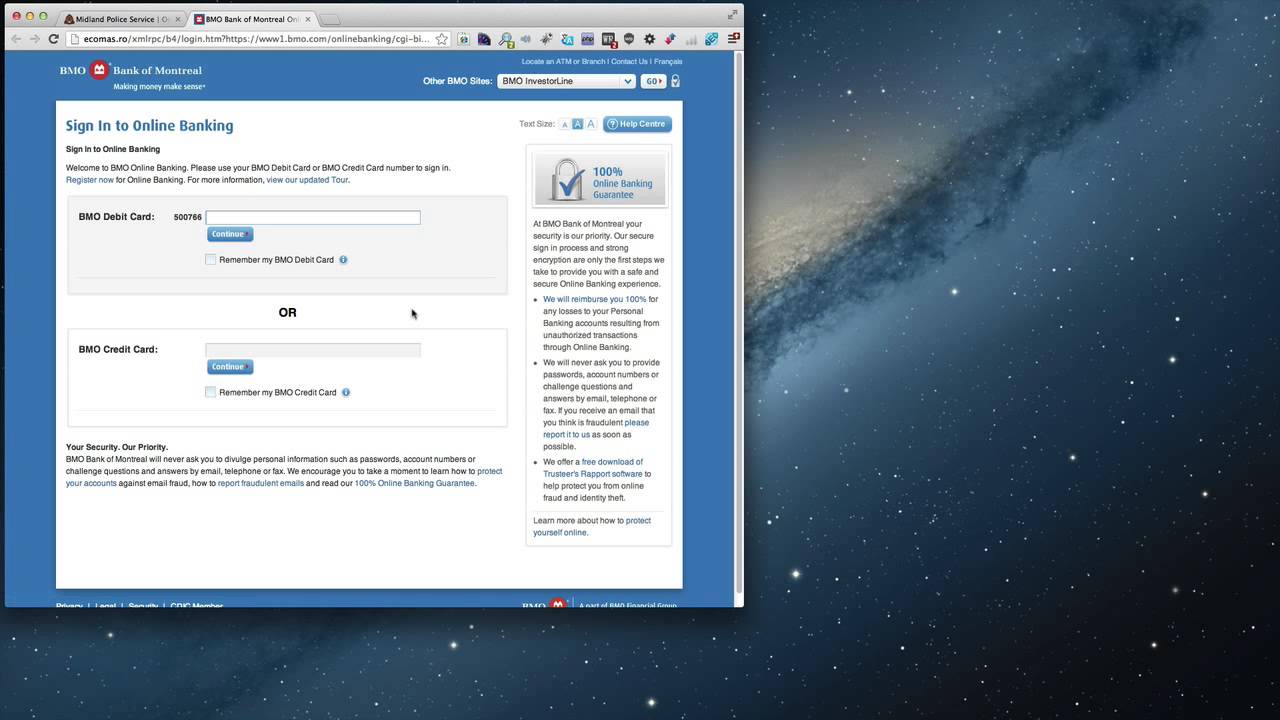Click the browser forward arrow

tap(34, 39)
